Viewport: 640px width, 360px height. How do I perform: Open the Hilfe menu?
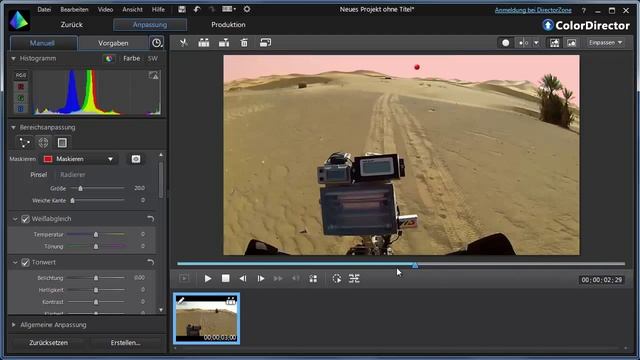pos(158,9)
